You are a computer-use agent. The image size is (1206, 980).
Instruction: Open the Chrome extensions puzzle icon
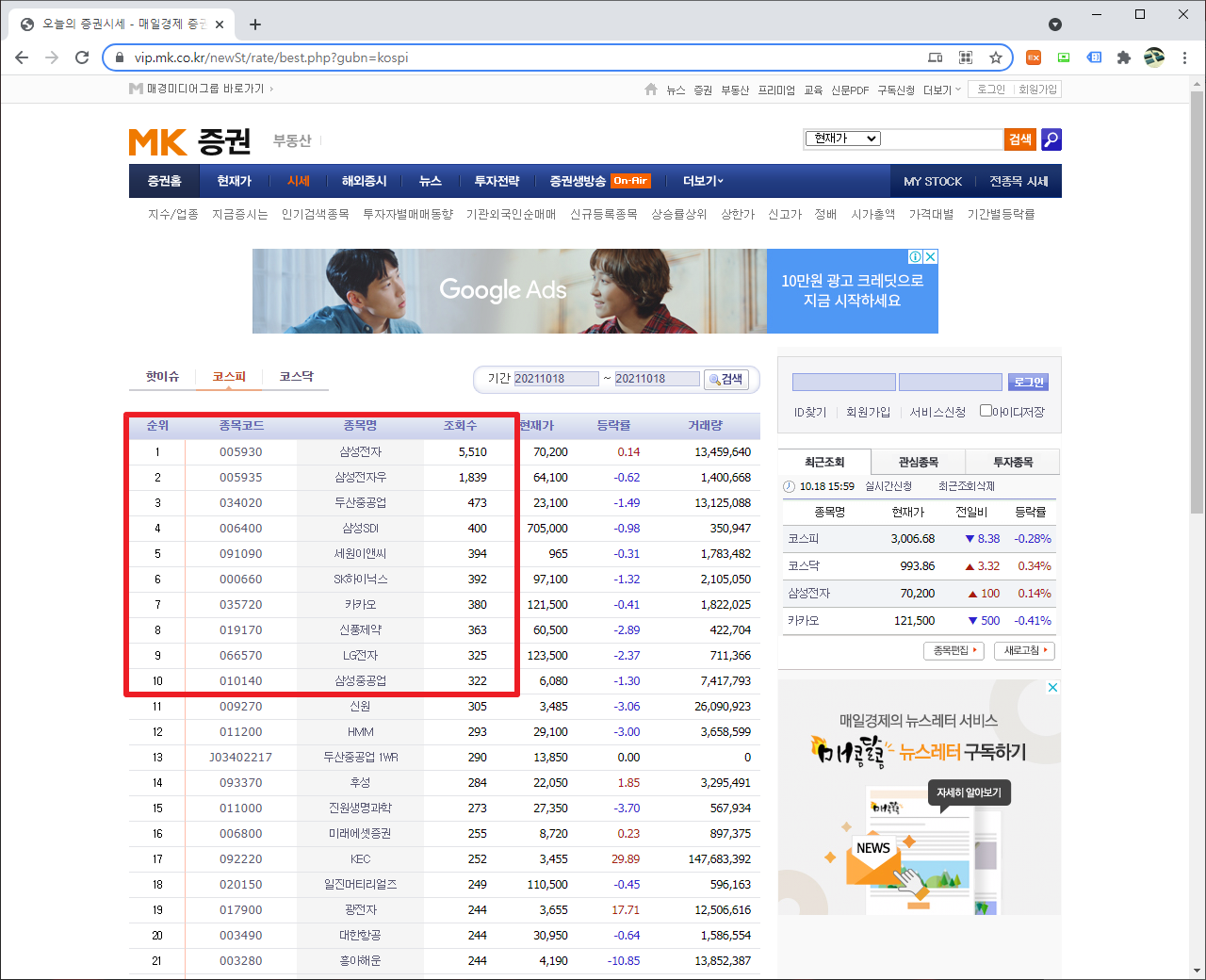(x=1123, y=57)
